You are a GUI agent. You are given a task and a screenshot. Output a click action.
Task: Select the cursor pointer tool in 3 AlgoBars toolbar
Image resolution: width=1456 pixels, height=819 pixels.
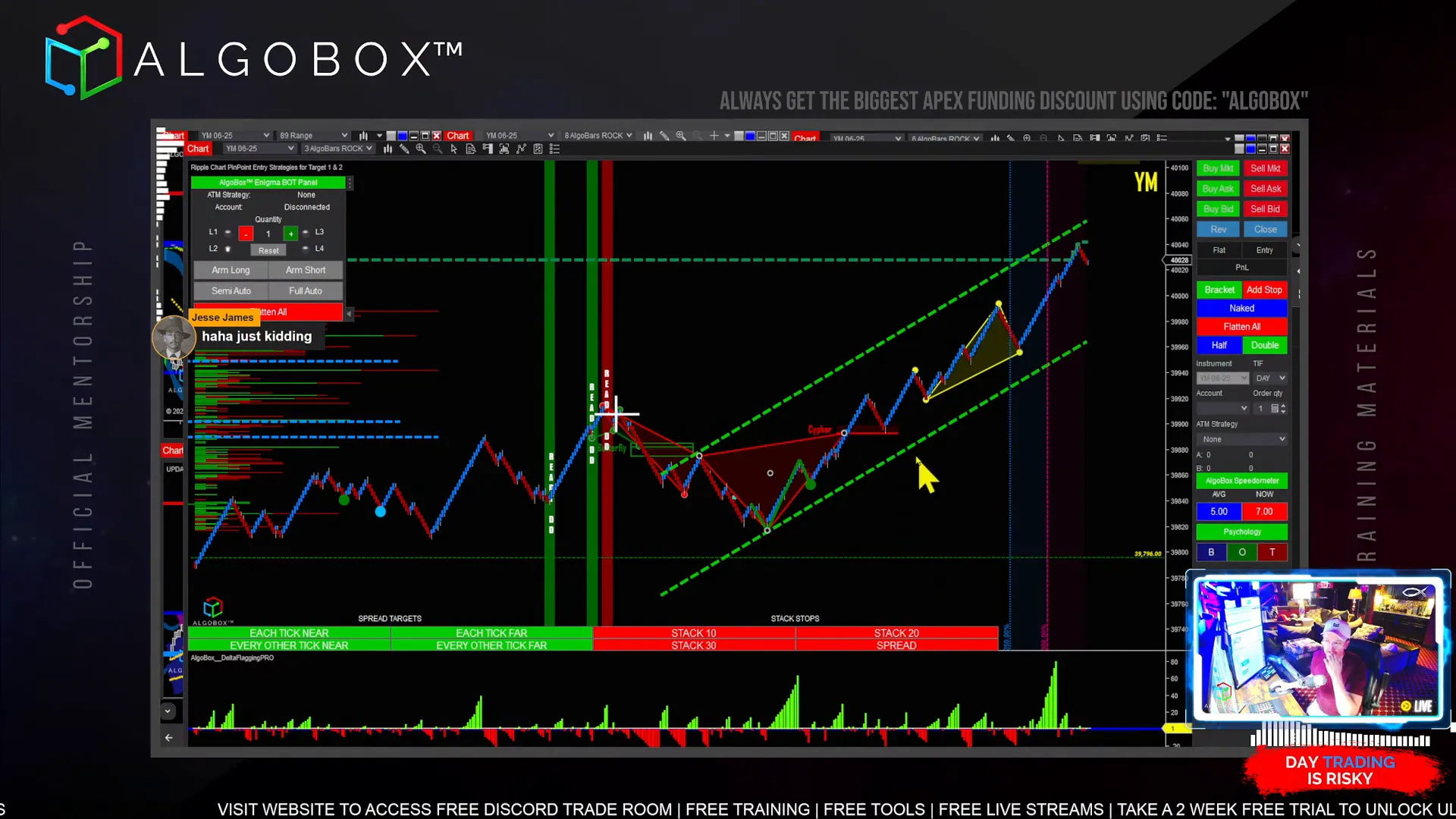454,149
